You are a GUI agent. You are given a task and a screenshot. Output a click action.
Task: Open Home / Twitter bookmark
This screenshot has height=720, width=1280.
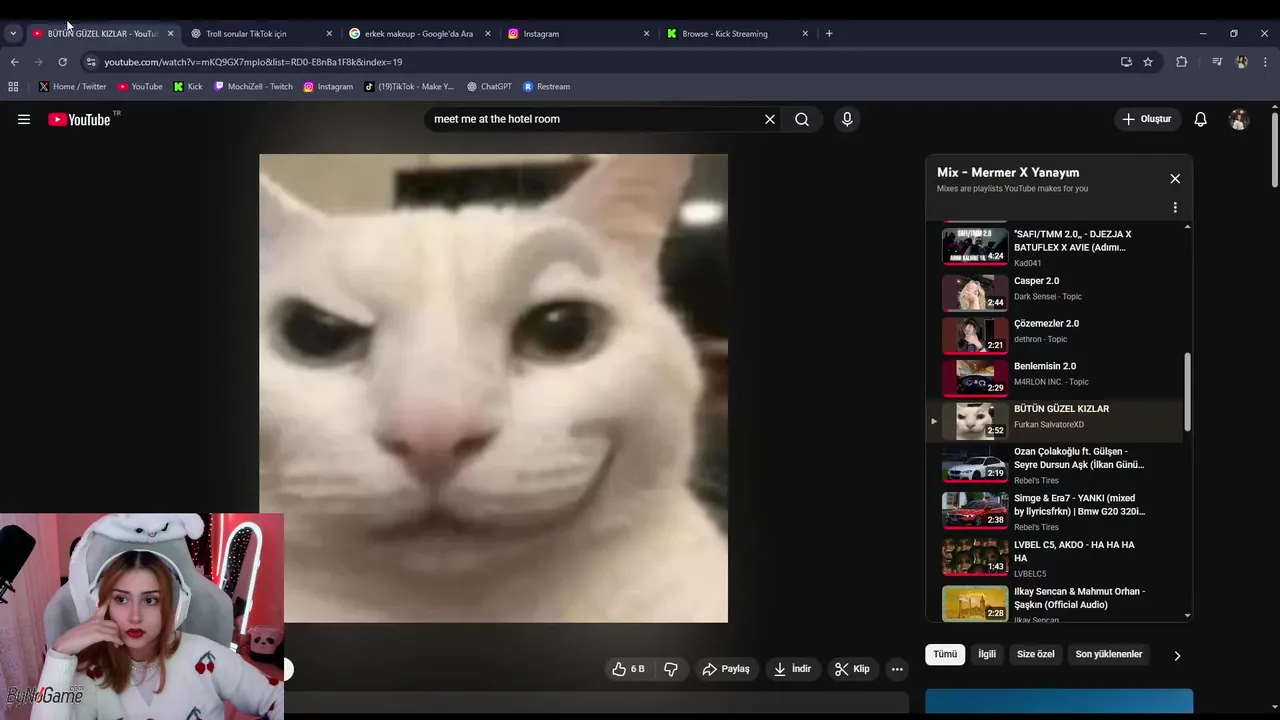point(72,87)
